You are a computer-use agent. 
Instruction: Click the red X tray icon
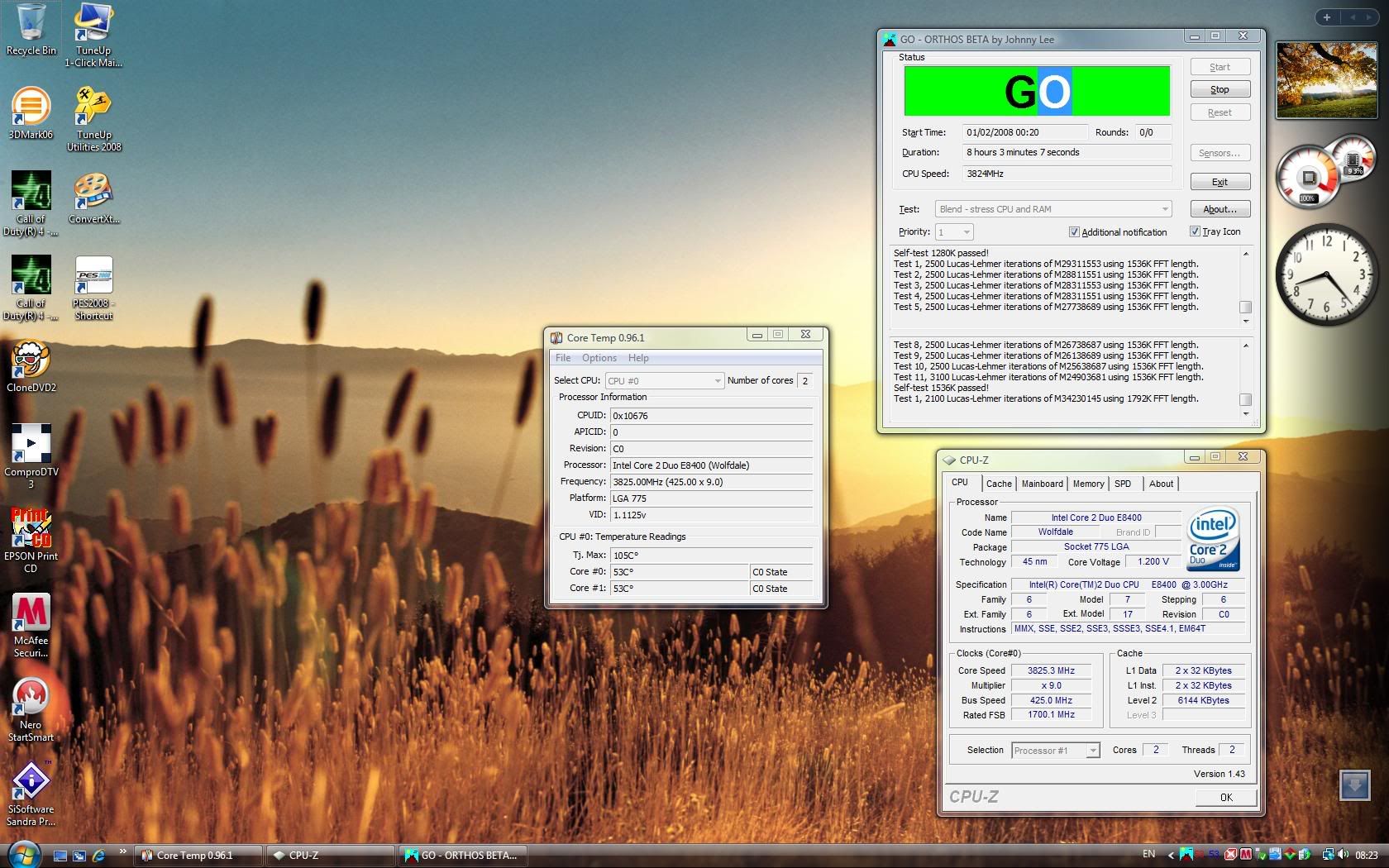tap(1231, 855)
